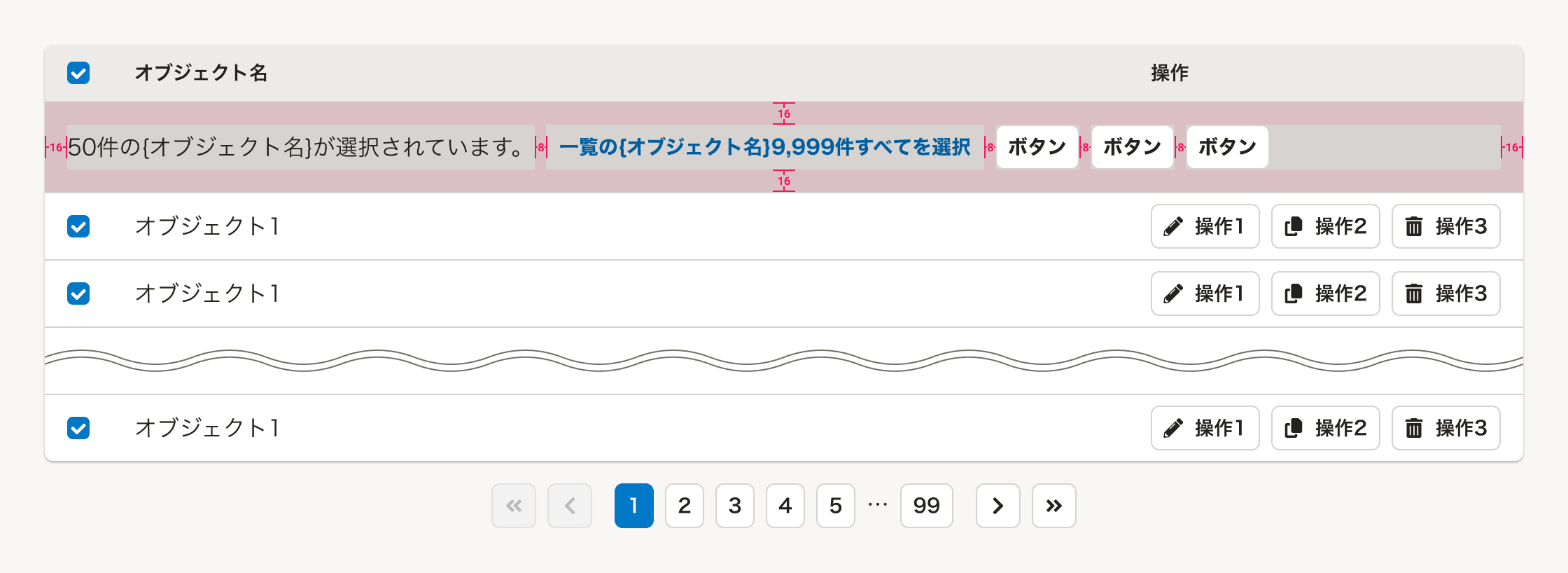
Task: Uncheck the header select-all checkbox
Action: pyautogui.click(x=78, y=72)
